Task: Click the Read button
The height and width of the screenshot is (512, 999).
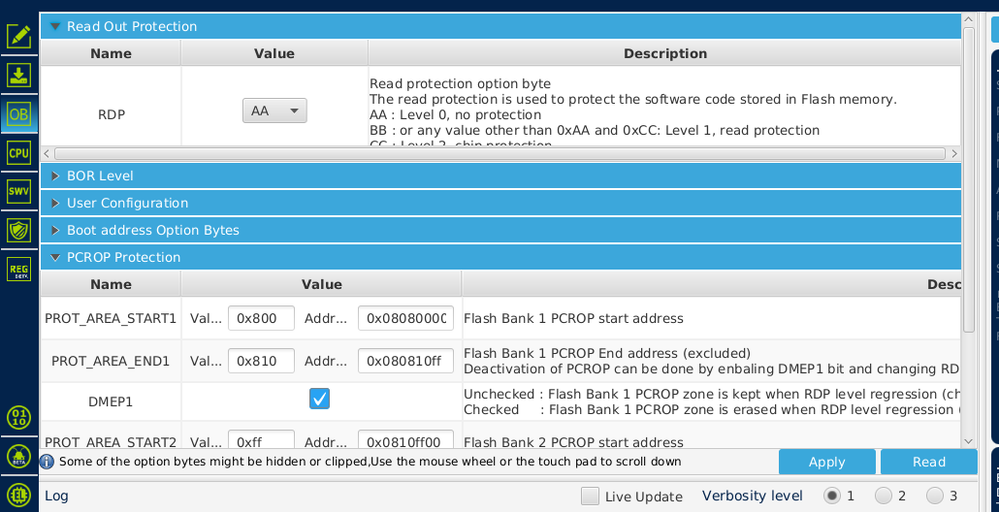Action: [928, 462]
